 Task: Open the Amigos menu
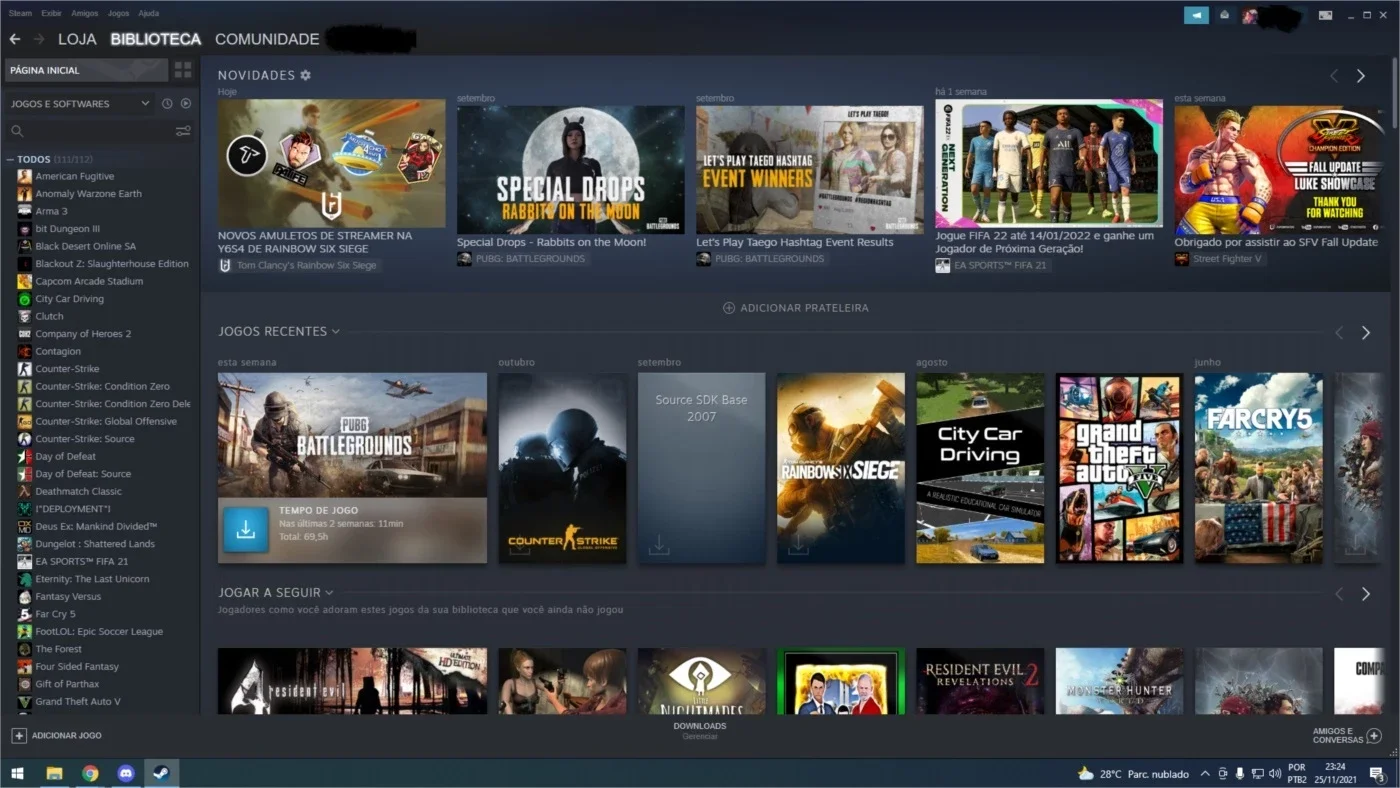click(85, 14)
